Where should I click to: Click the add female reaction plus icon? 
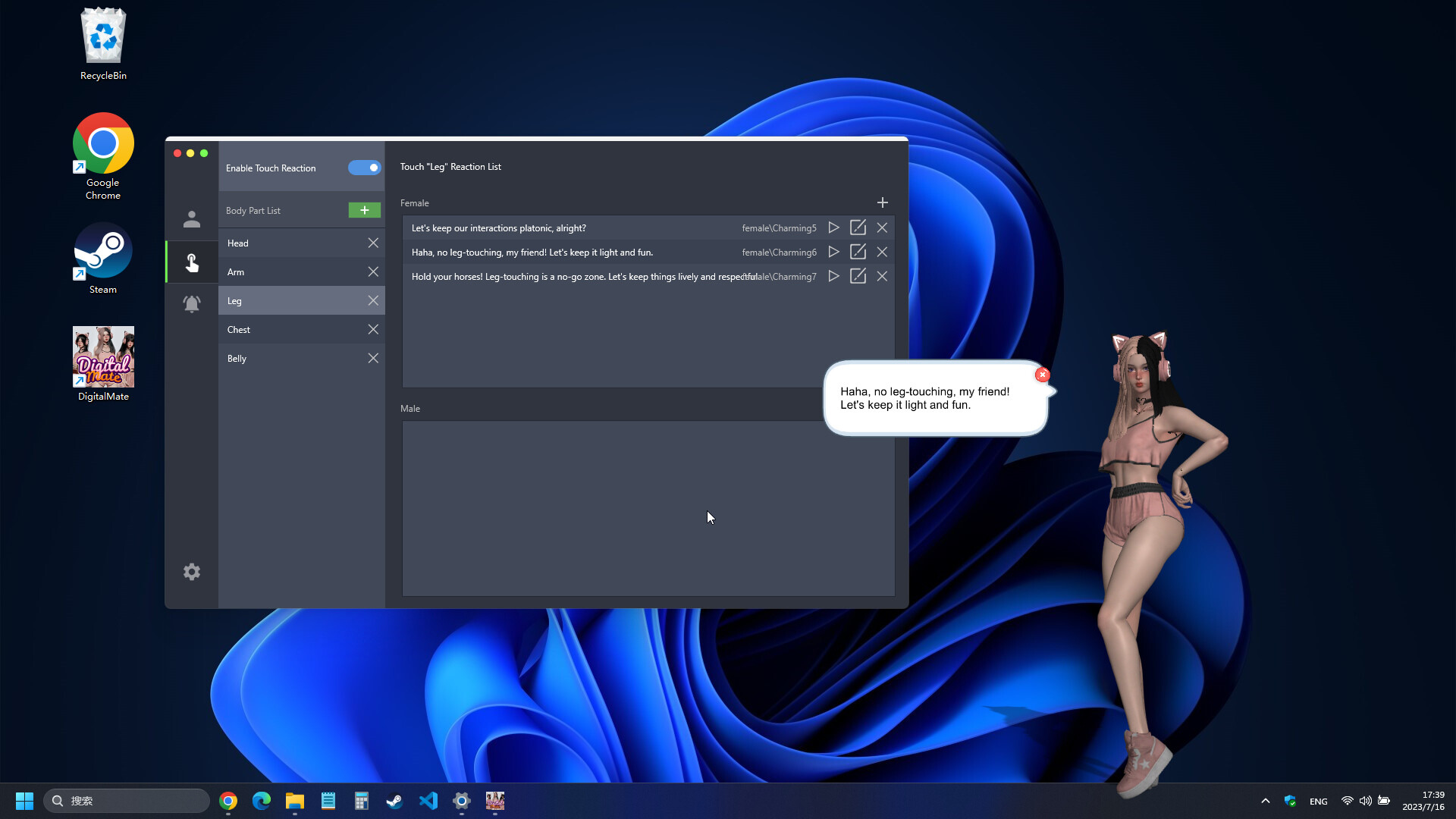882,202
